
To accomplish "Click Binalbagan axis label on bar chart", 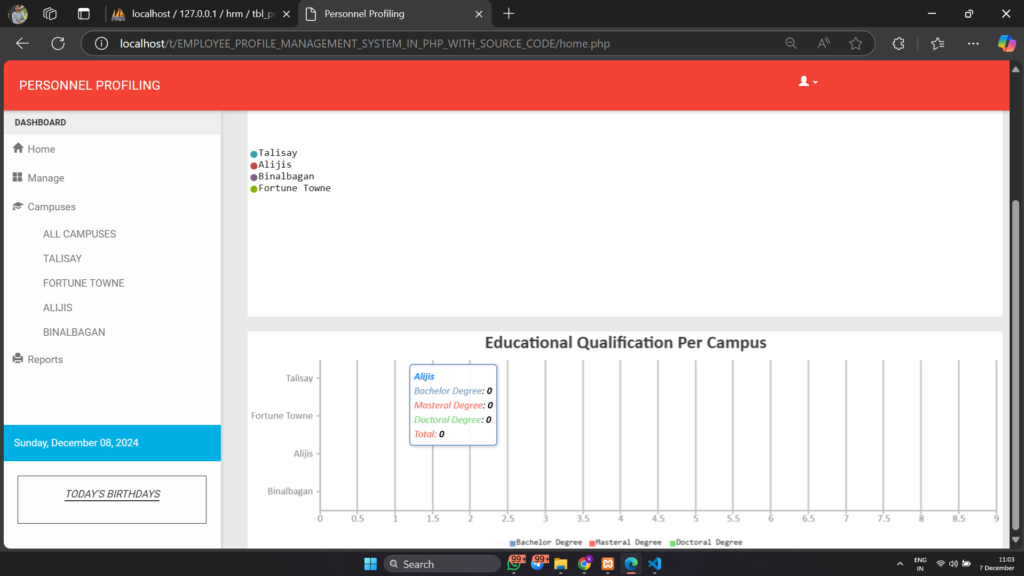I will pyautogui.click(x=290, y=491).
